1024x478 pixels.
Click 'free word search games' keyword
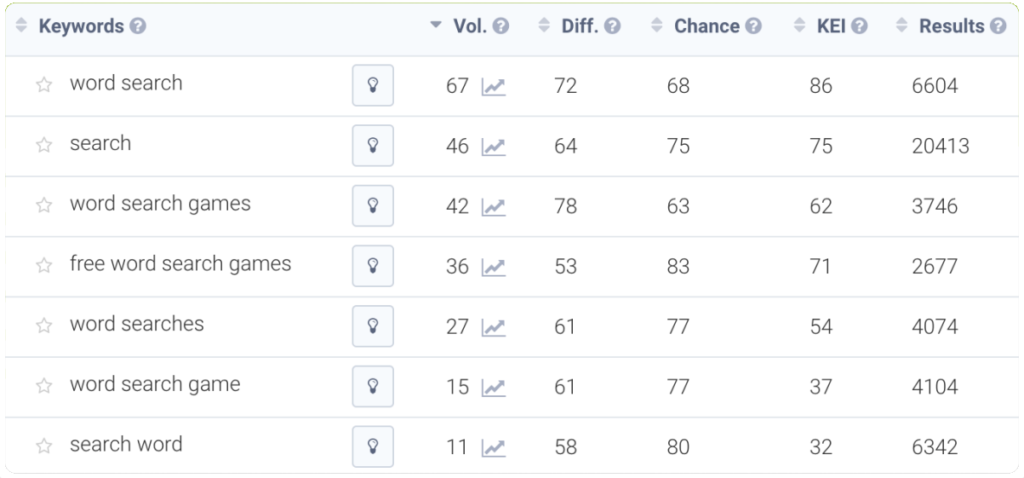pos(180,264)
